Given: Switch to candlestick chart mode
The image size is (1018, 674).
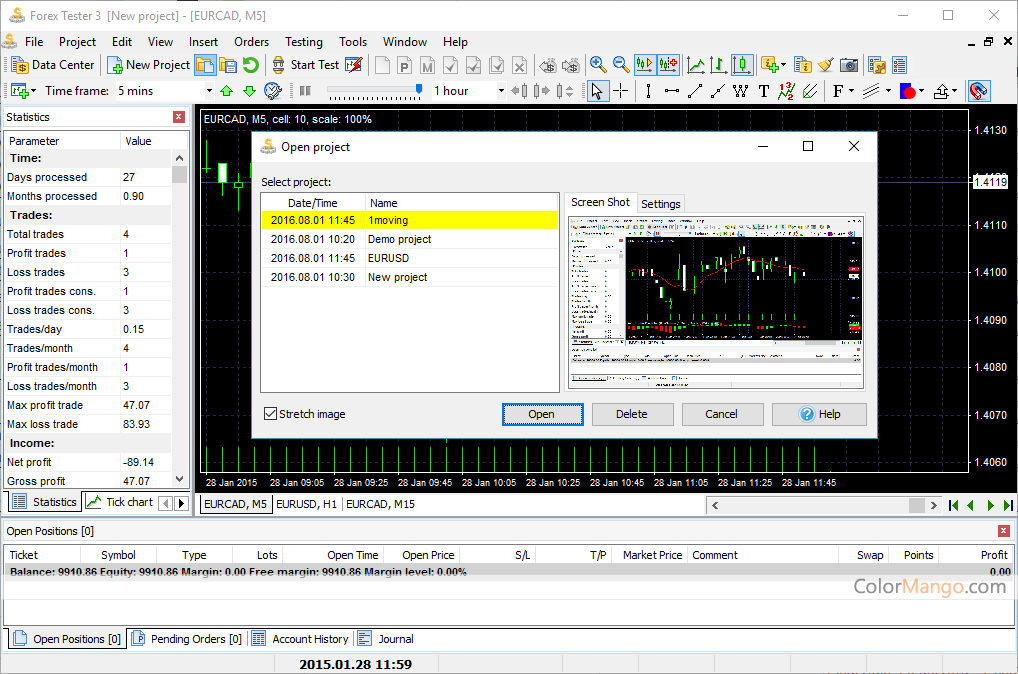Looking at the screenshot, I should click(x=742, y=65).
